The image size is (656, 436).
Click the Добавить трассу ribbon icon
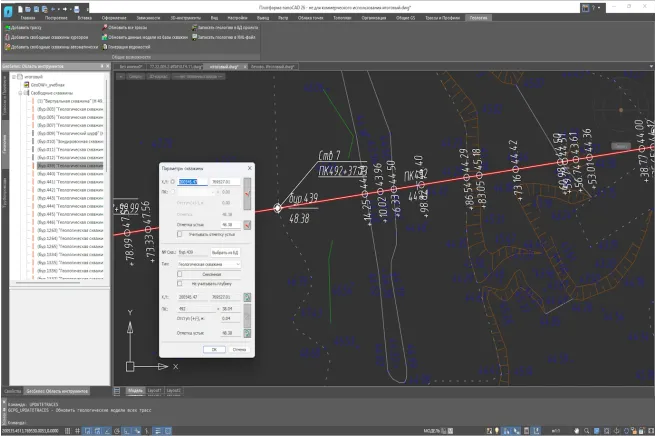pos(6,28)
